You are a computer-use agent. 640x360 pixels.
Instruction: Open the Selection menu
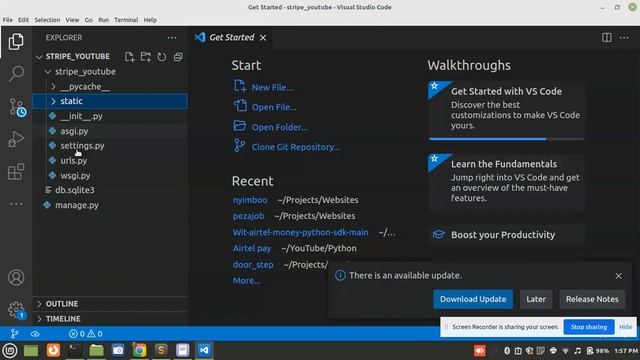click(x=47, y=20)
